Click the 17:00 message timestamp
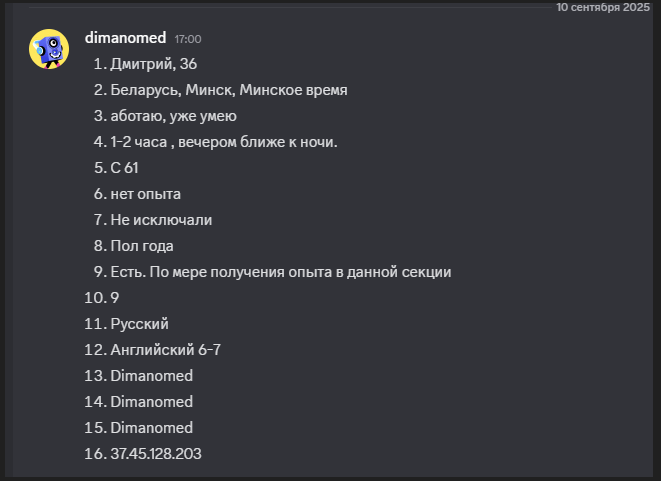This screenshot has height=481, width=661. point(188,39)
